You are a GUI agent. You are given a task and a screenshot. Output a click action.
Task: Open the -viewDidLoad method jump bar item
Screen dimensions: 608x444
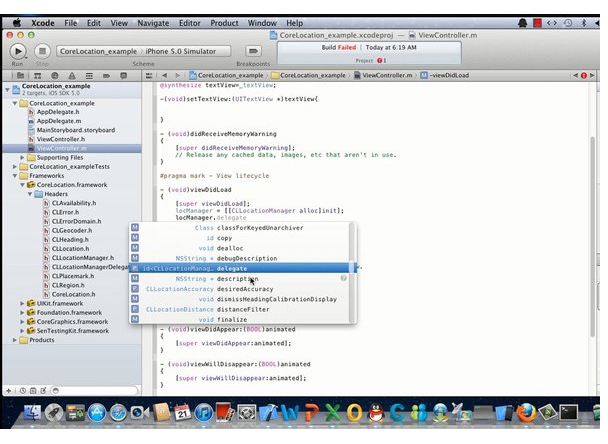[x=445, y=76]
